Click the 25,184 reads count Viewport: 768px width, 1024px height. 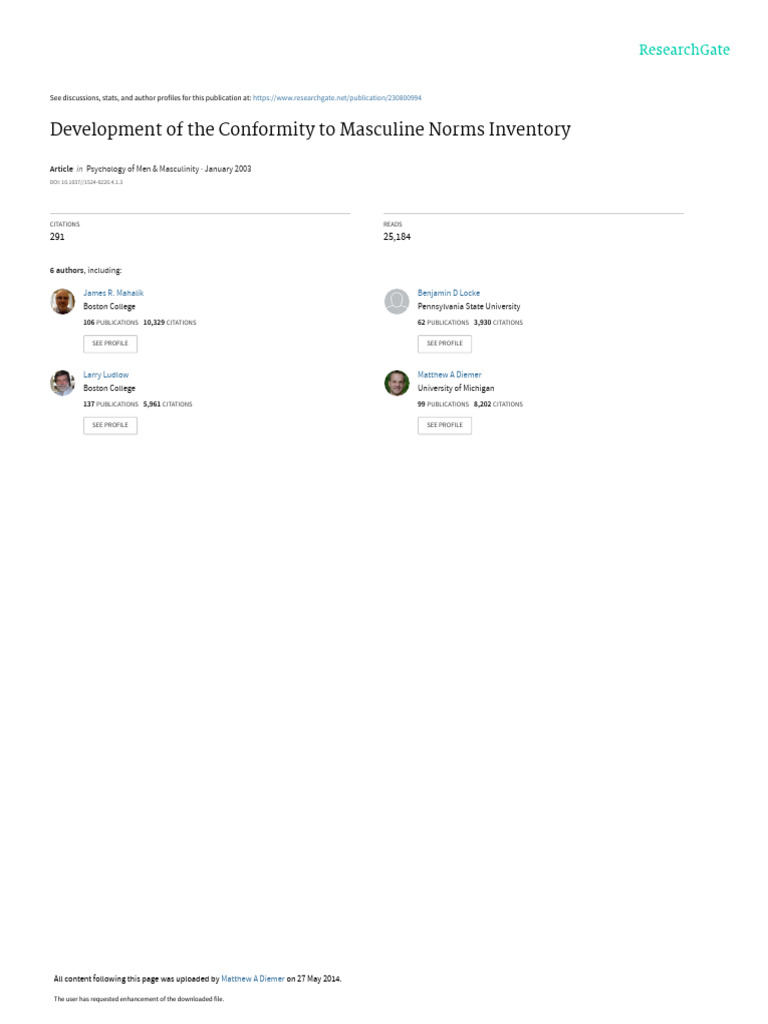397,237
